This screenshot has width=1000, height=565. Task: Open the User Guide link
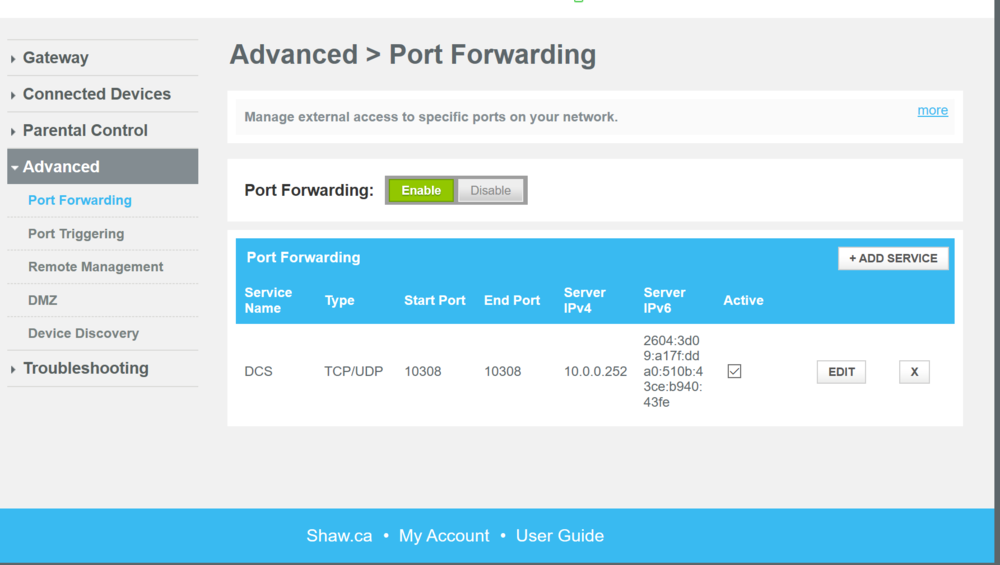[x=560, y=536]
